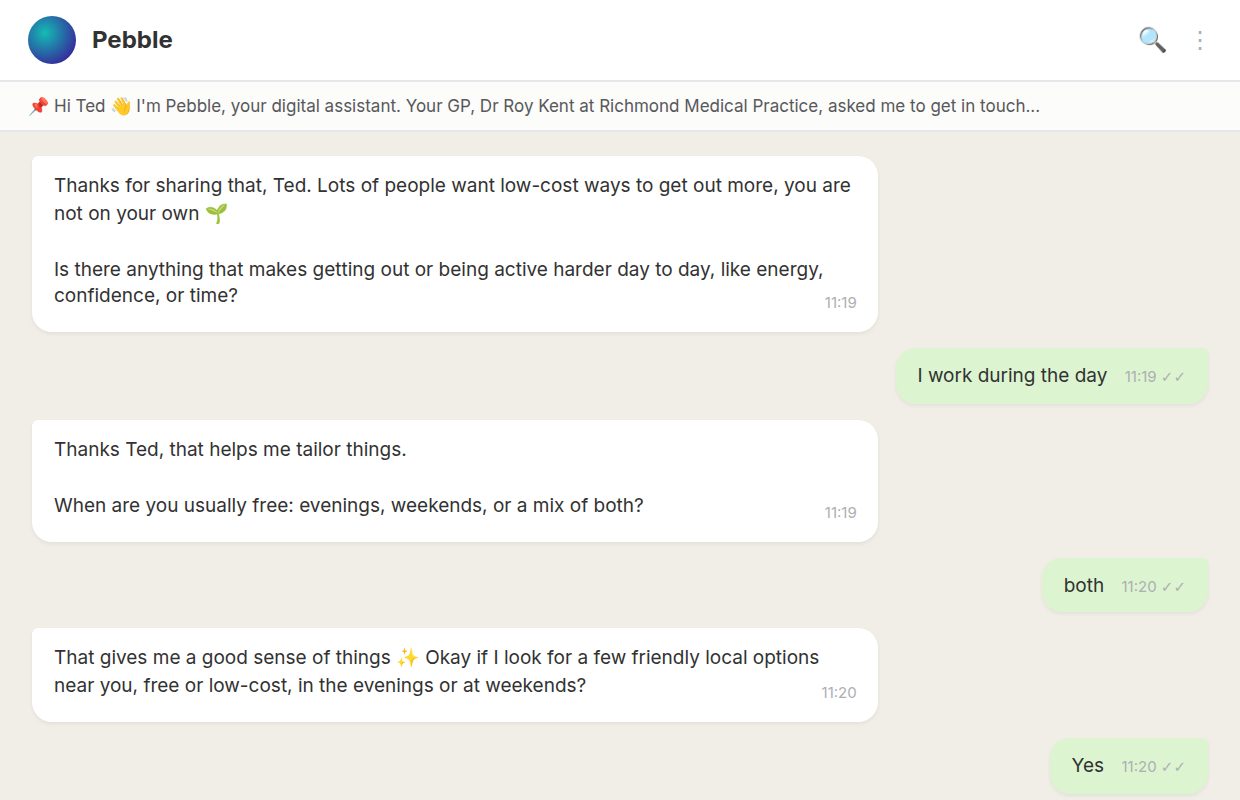
Task: Select the message 'Thanks Ted, that helps me tailor things.'
Action: click(455, 481)
